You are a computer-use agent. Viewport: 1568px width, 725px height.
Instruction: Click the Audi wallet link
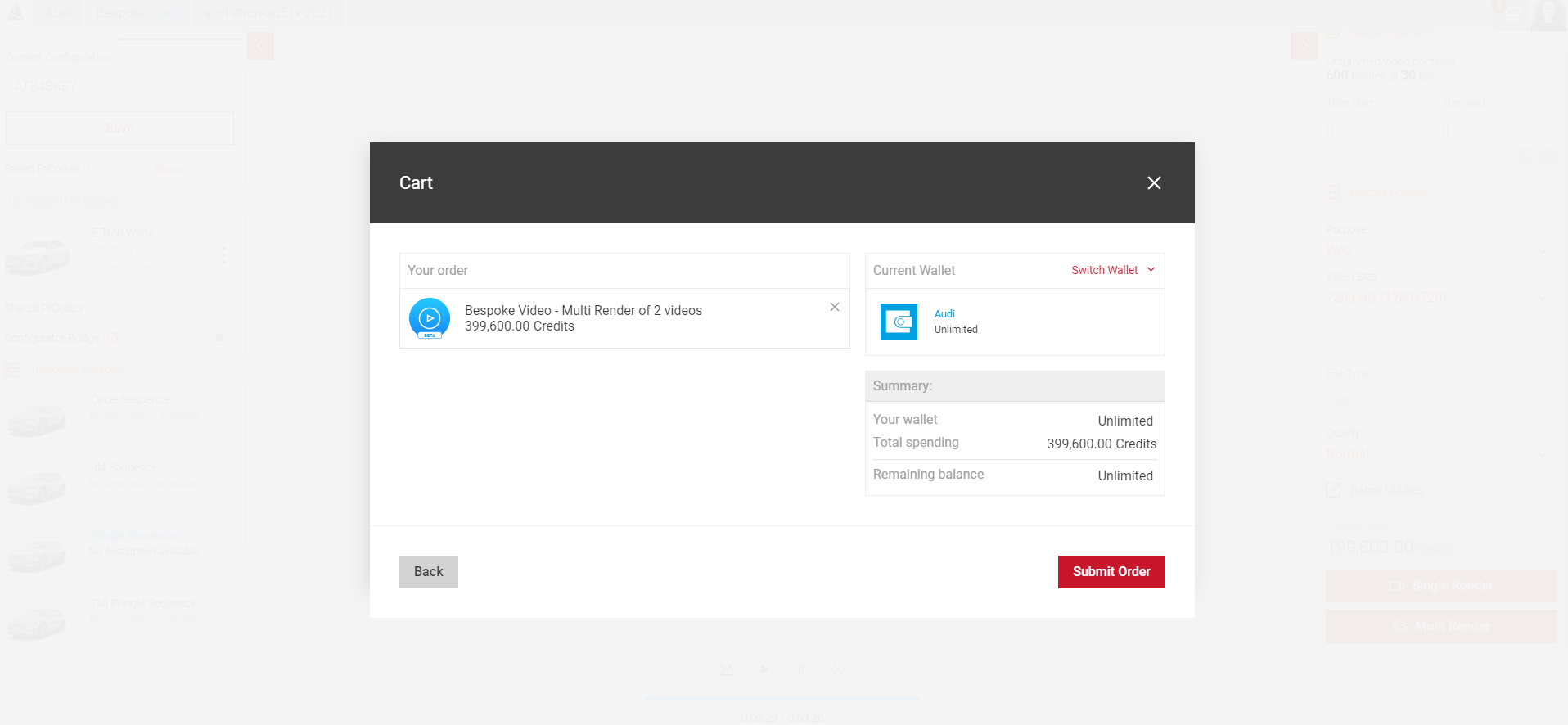[944, 313]
